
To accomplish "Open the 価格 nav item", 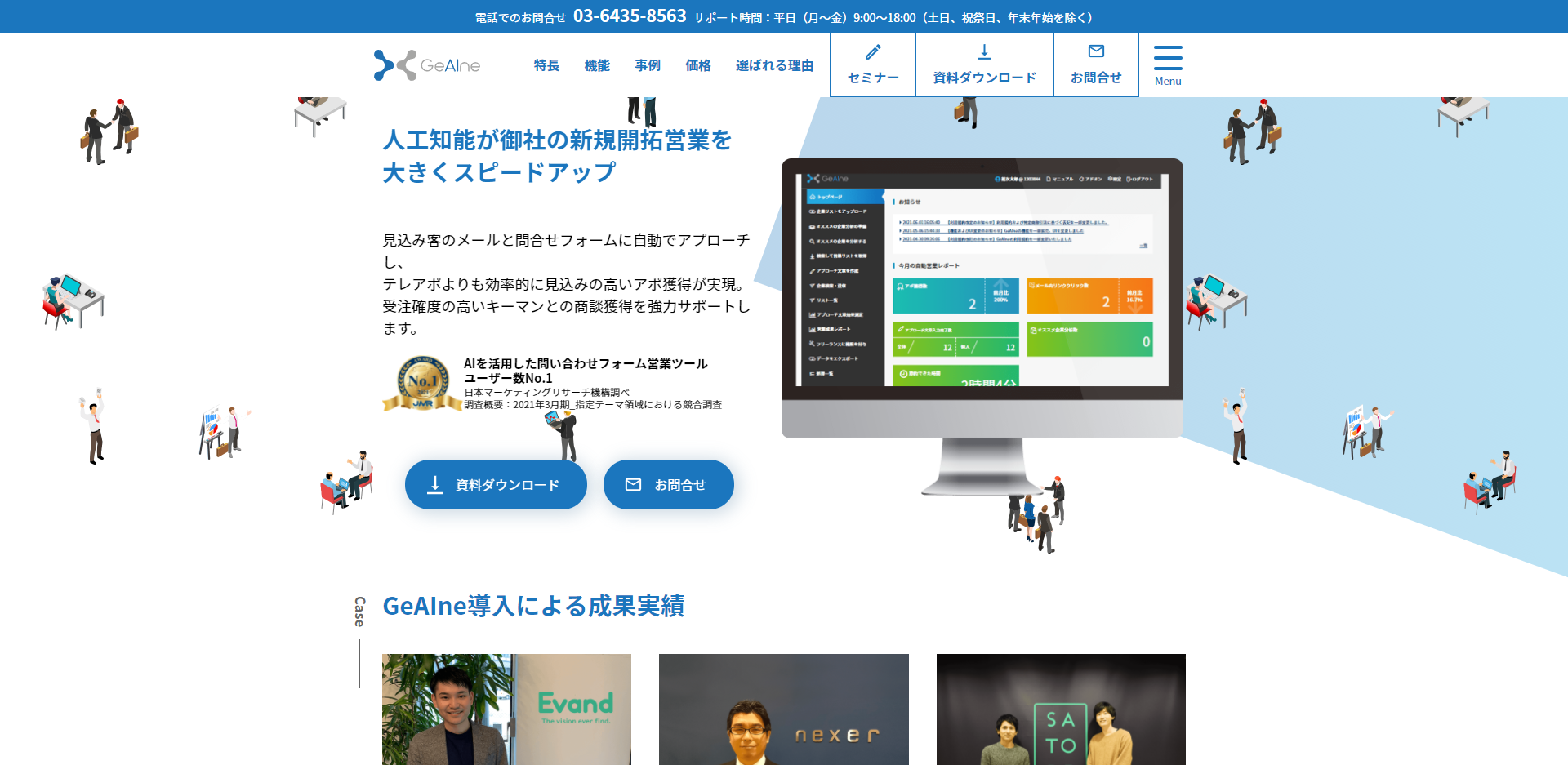I will point(698,65).
